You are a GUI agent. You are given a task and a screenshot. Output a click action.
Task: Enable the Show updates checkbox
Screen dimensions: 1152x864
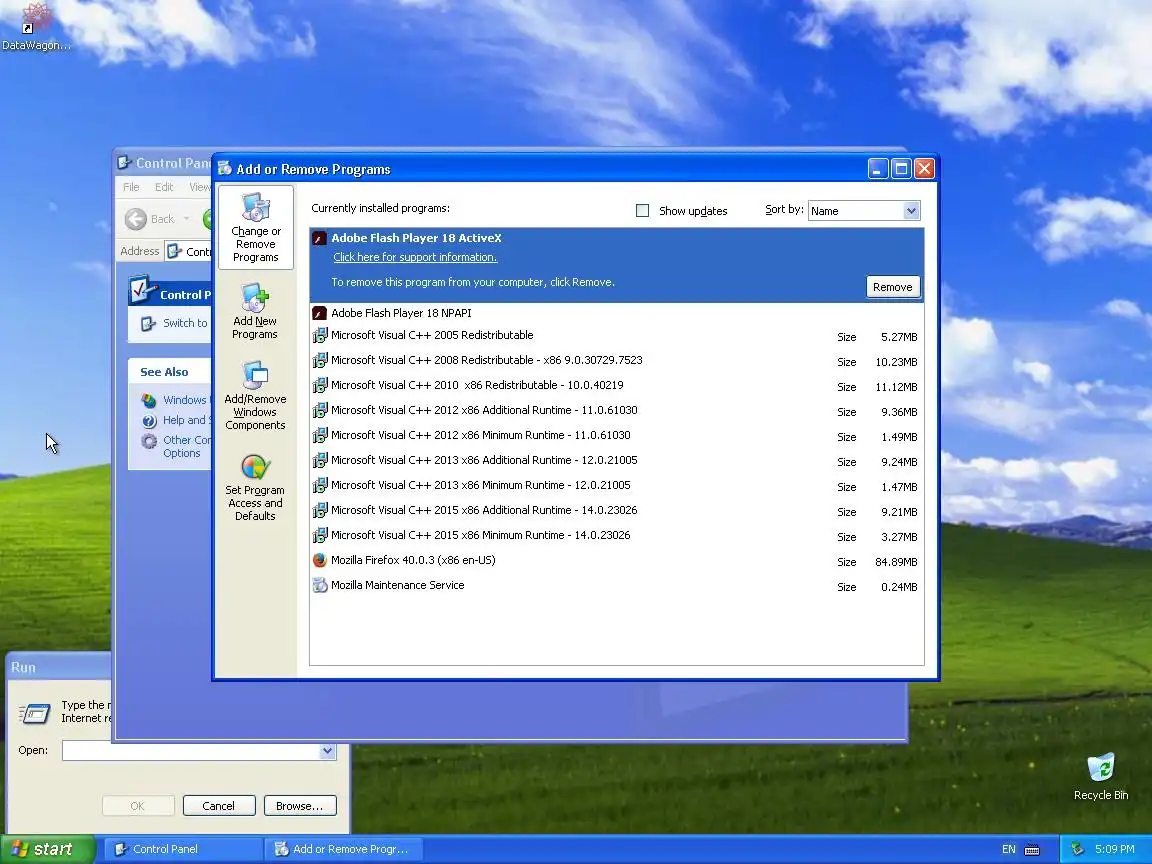click(x=642, y=211)
